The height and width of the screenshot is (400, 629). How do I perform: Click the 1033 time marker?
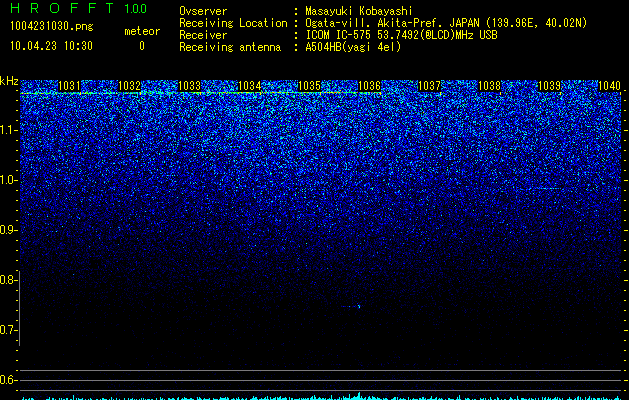(189, 85)
